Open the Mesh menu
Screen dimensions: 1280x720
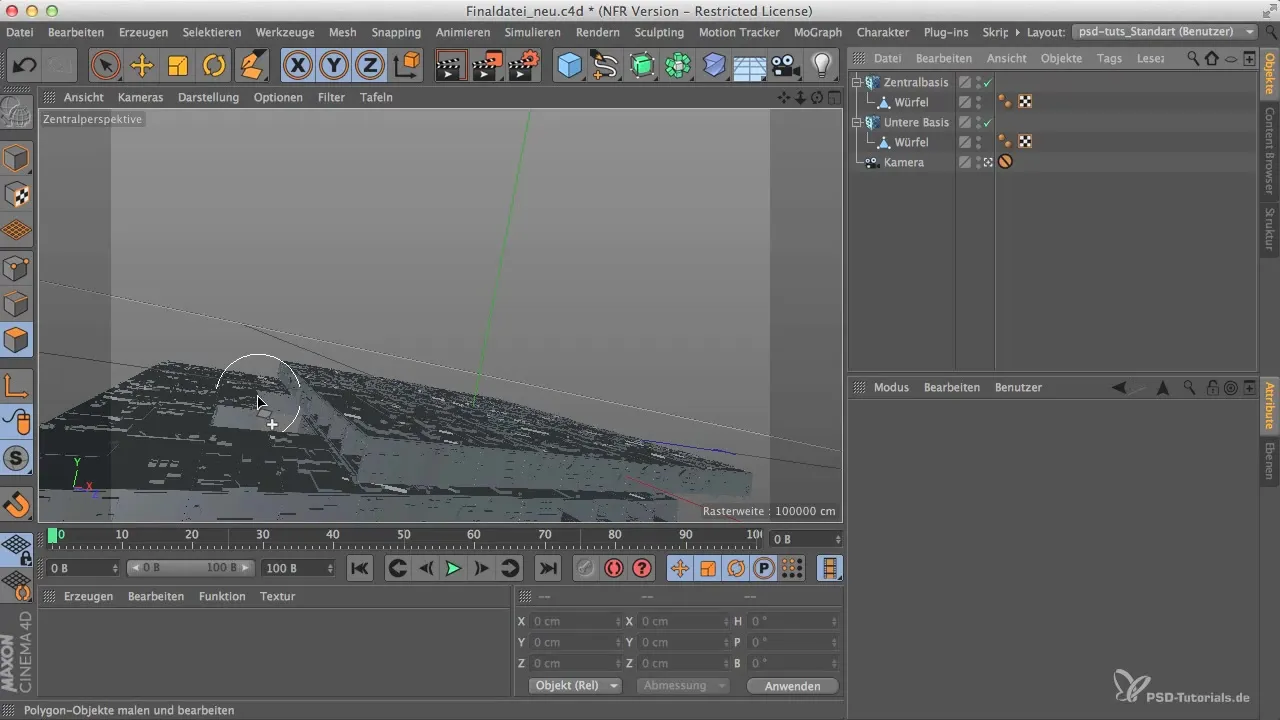click(x=342, y=32)
